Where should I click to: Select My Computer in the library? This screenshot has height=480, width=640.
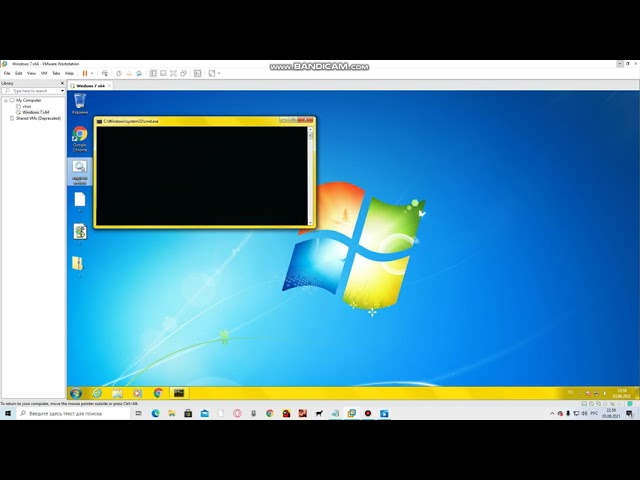(29, 100)
